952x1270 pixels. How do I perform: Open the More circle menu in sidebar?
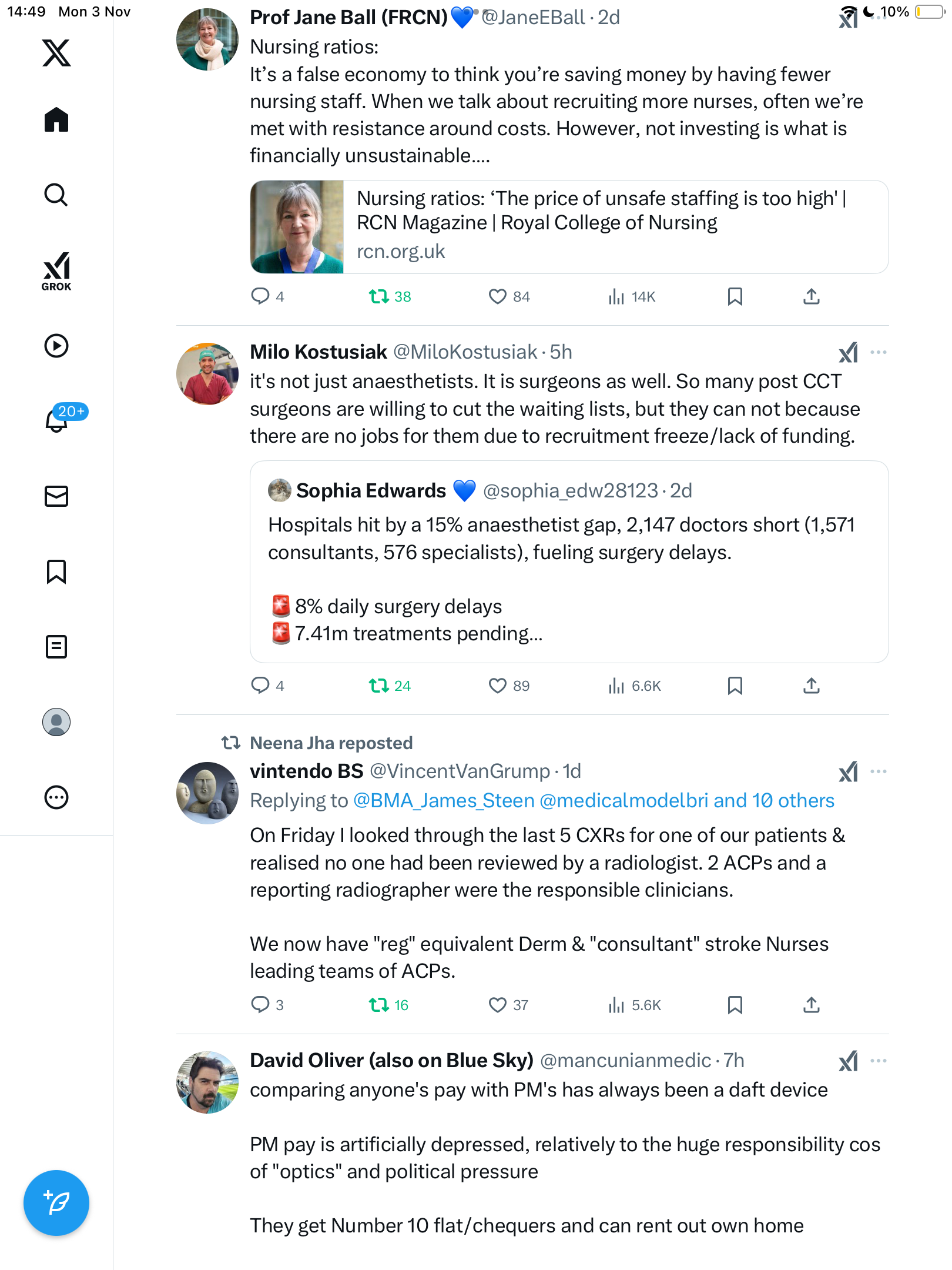[x=56, y=797]
